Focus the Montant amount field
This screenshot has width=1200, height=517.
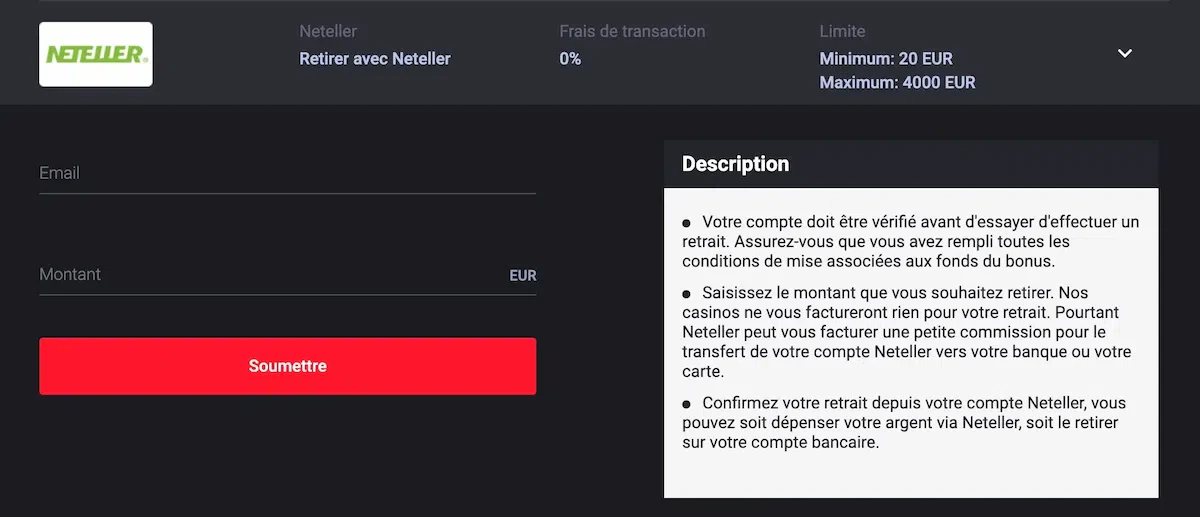point(270,275)
